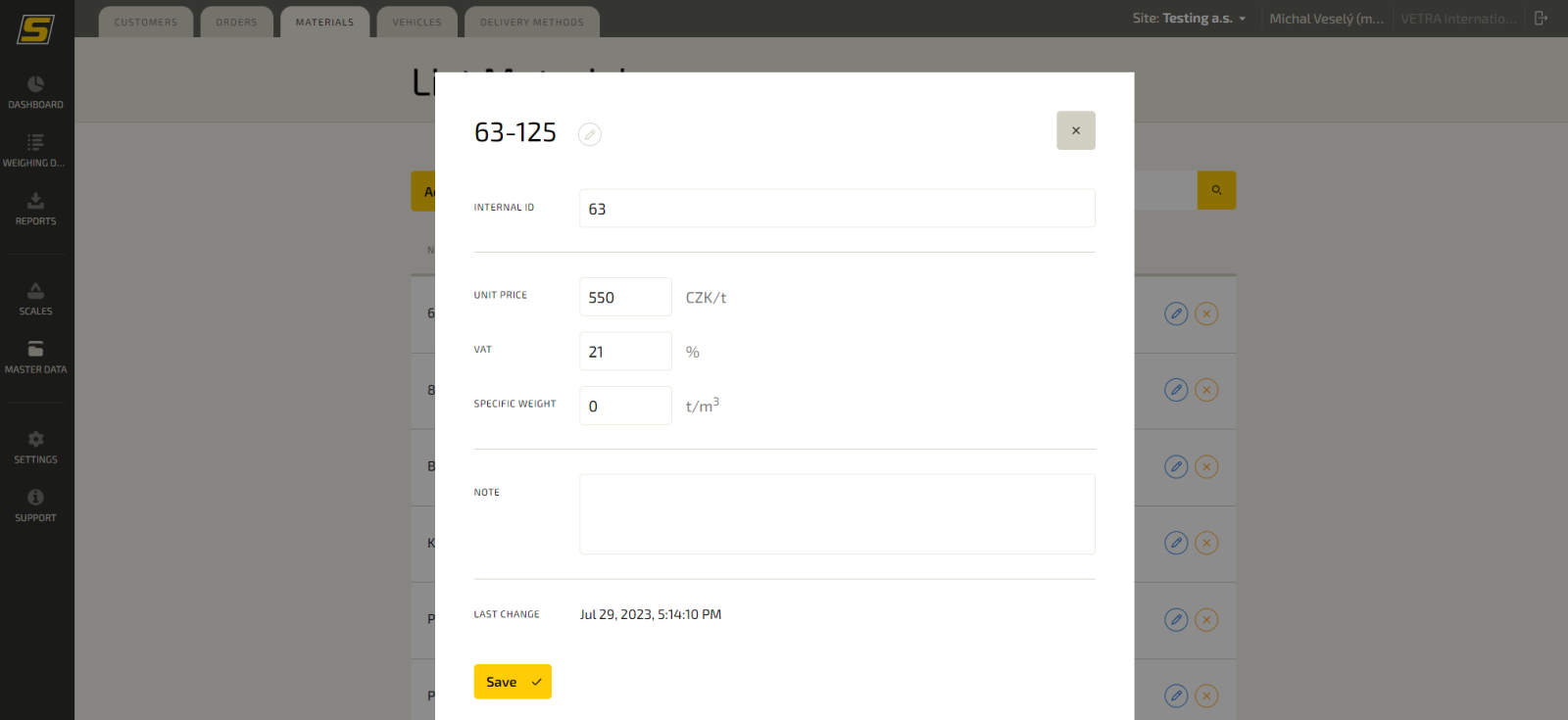This screenshot has height=720, width=1568.
Task: Edit the fourth material row with the pencil icon
Action: click(x=1176, y=543)
